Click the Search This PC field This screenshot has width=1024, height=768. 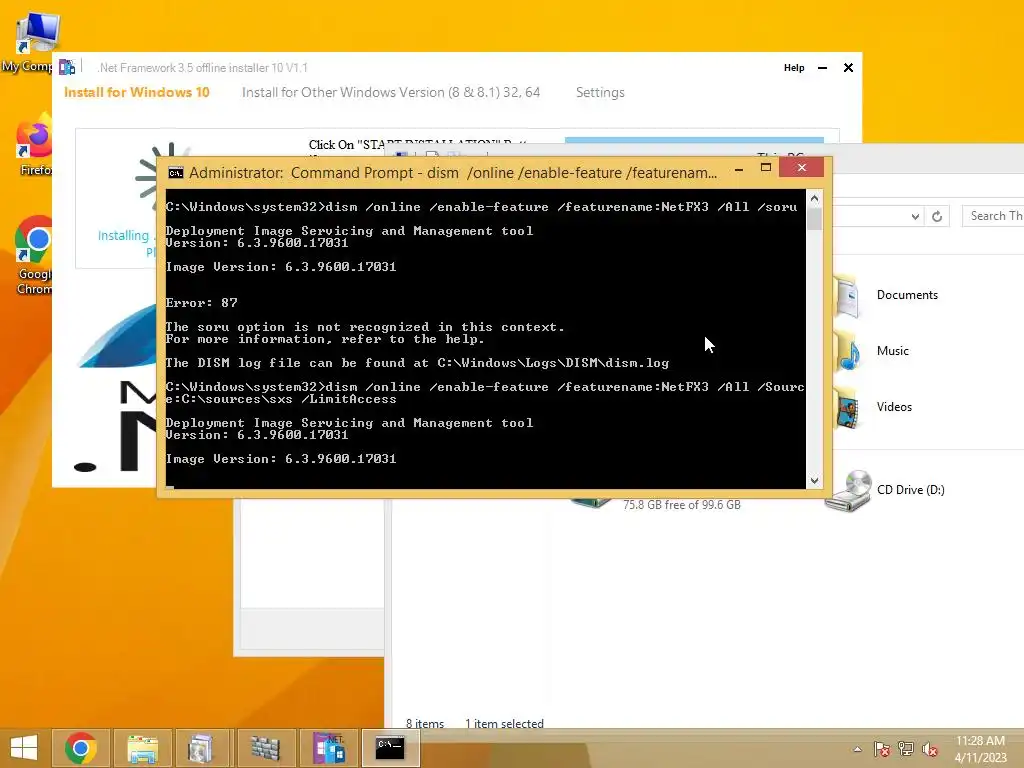(993, 216)
